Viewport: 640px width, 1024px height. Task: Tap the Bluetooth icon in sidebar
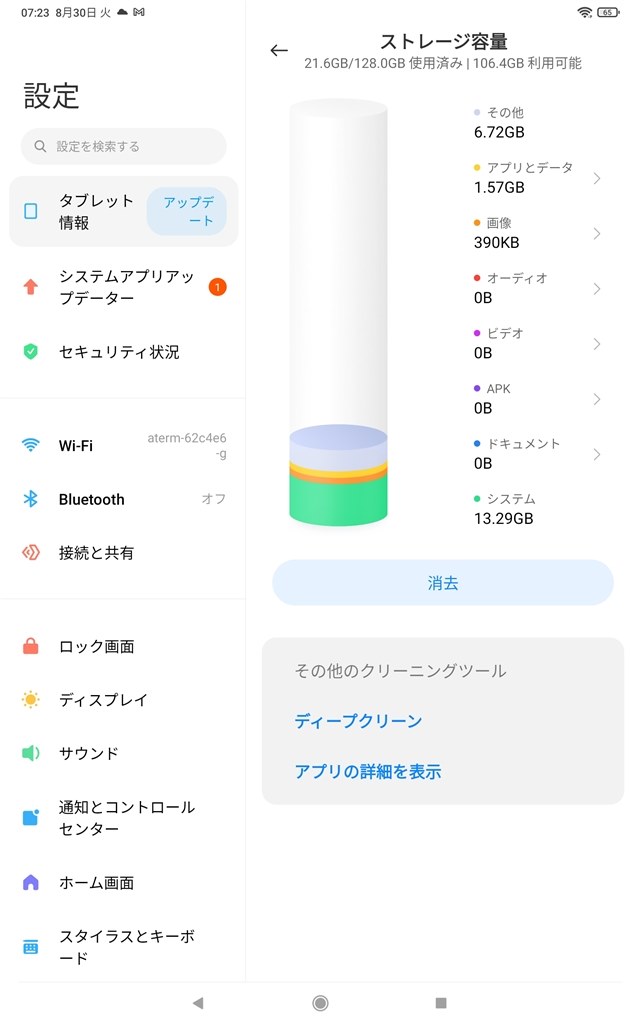pos(31,499)
